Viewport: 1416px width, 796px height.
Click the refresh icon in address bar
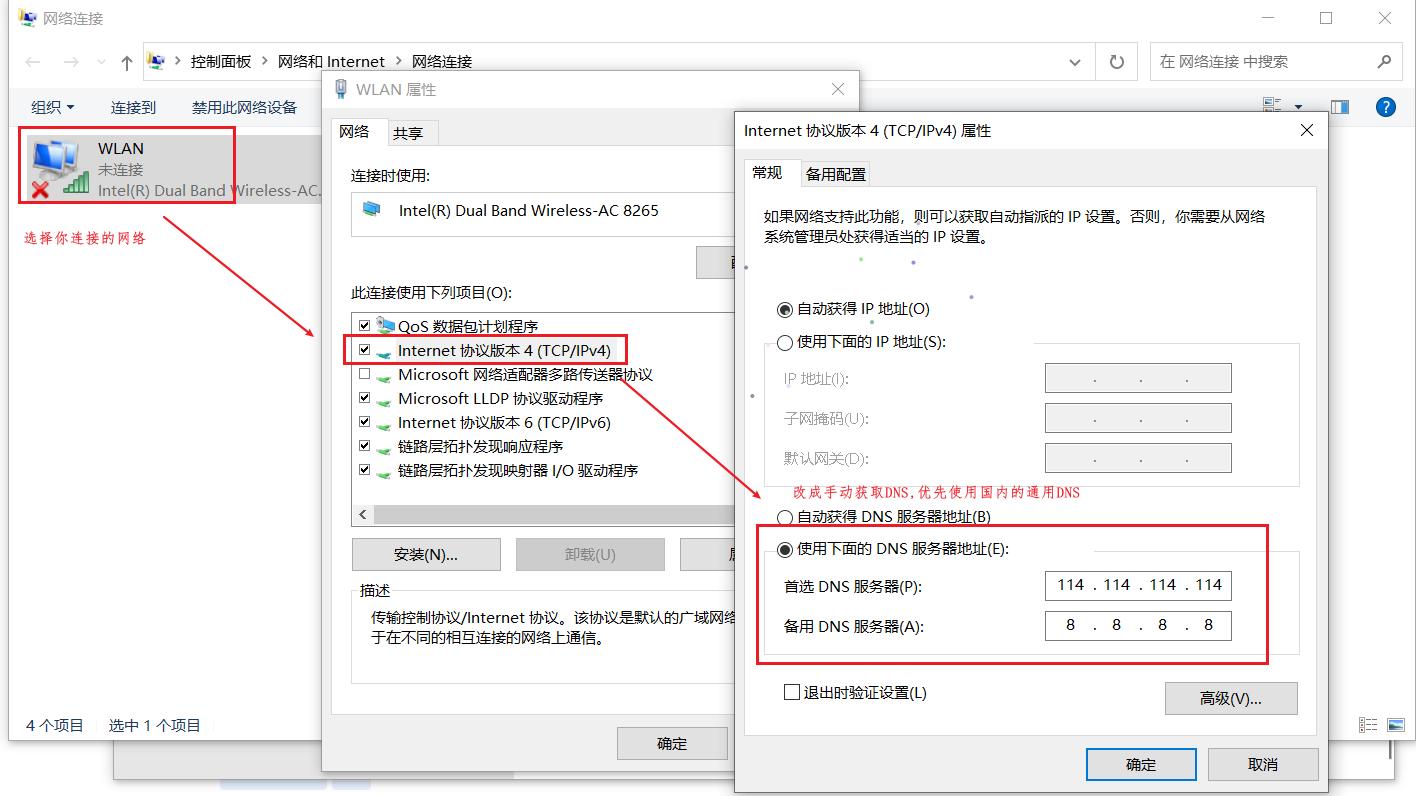pyautogui.click(x=1117, y=62)
